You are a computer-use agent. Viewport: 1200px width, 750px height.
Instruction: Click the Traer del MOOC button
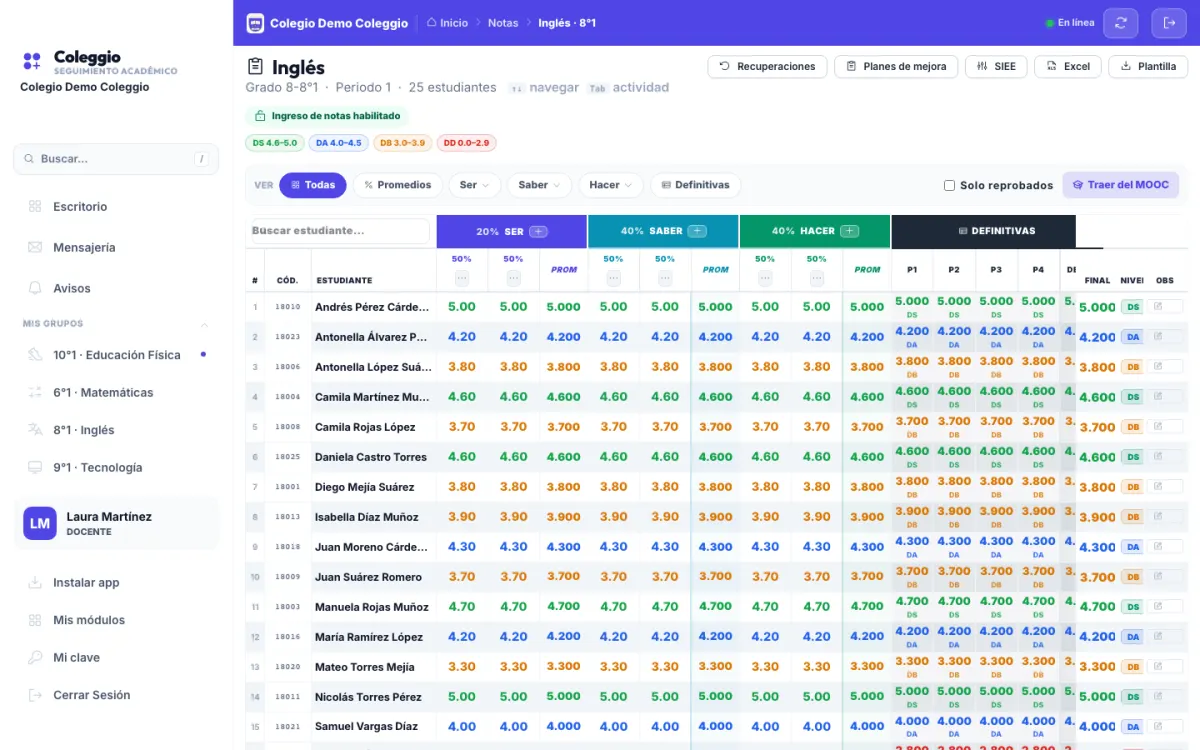1121,185
